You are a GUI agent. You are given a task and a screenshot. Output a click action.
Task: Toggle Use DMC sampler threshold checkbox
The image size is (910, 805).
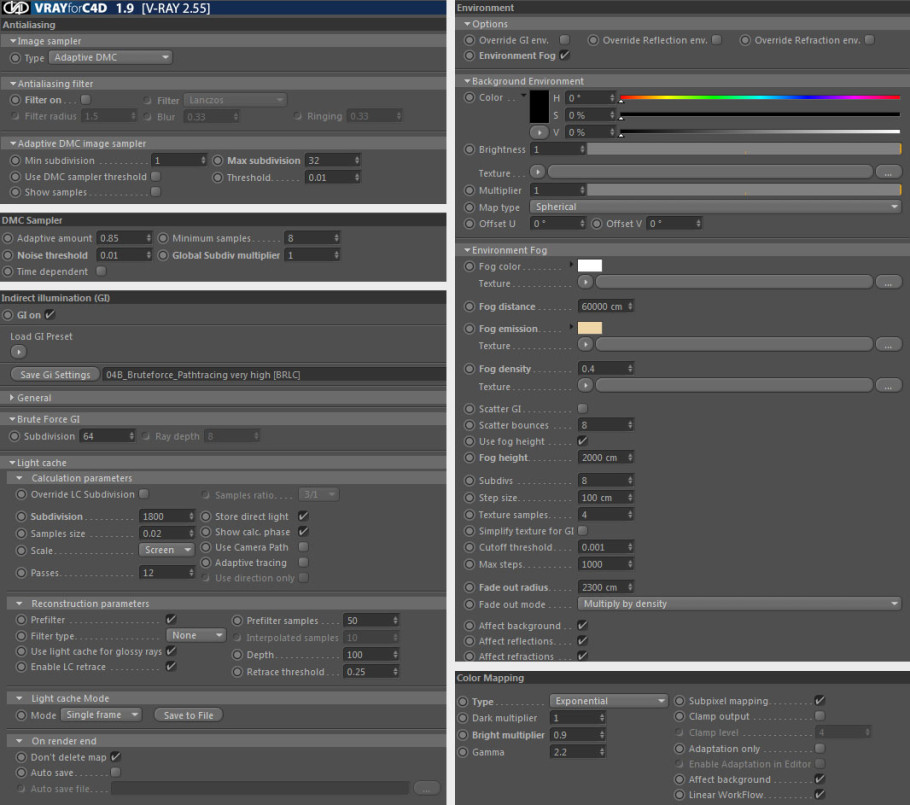(x=156, y=176)
